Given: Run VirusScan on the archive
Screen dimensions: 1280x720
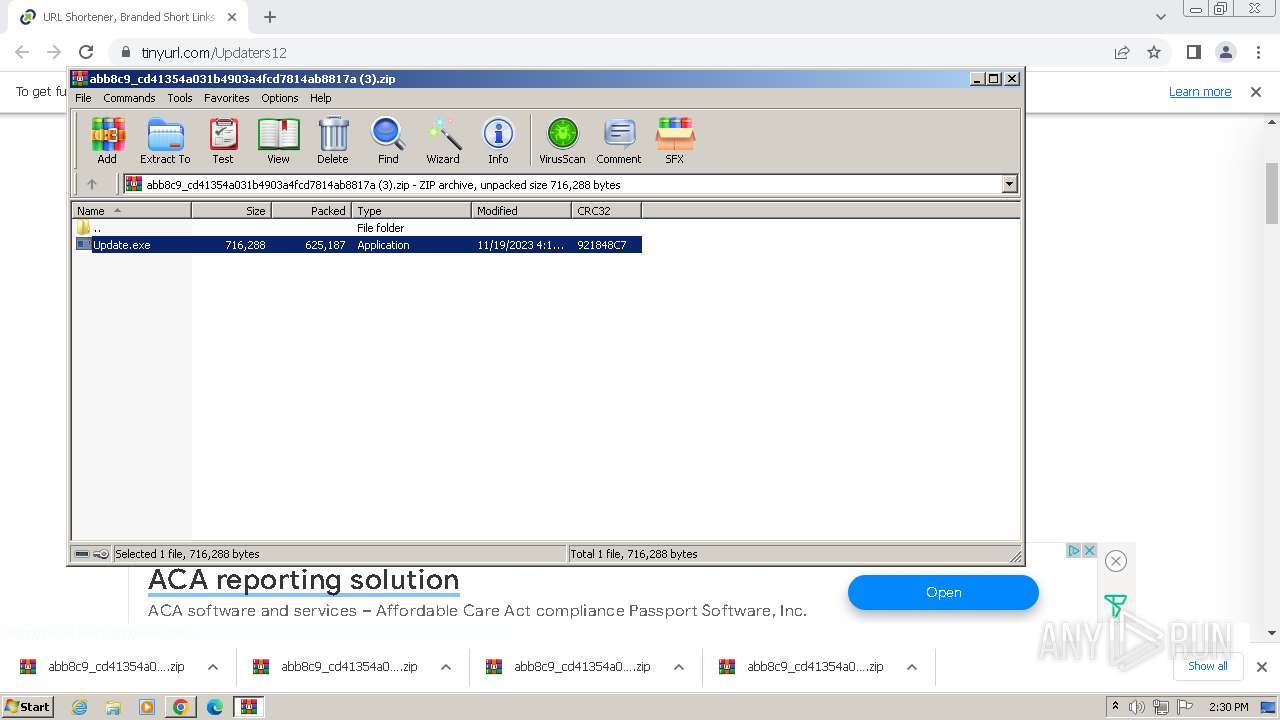Looking at the screenshot, I should tap(562, 140).
